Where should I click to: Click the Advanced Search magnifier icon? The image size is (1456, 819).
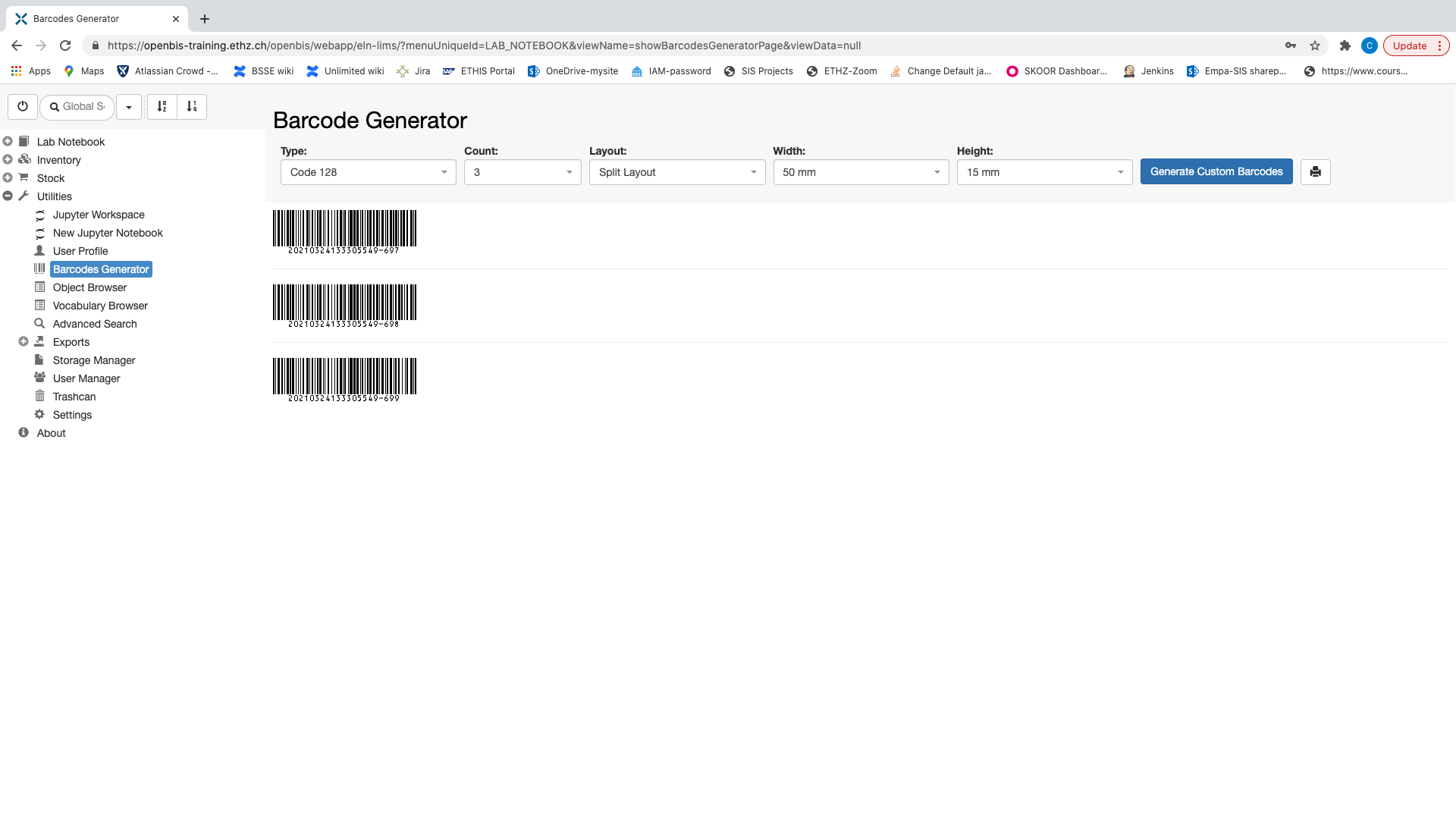click(x=39, y=323)
